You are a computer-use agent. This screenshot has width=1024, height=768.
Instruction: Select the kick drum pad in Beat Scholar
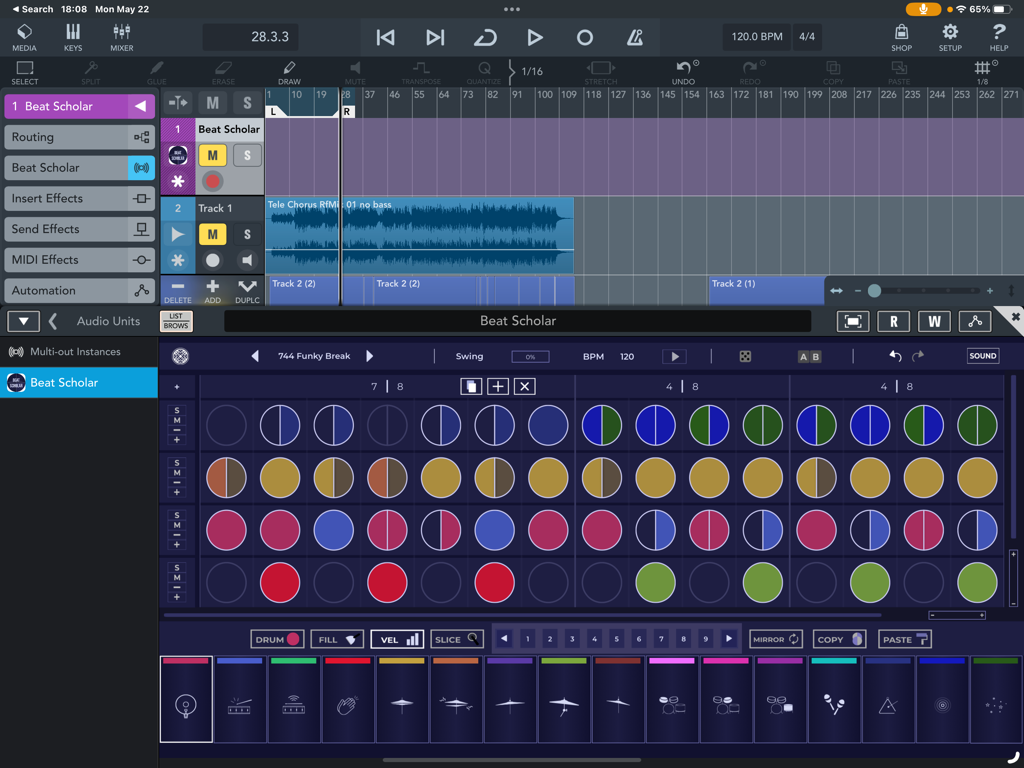pos(186,700)
